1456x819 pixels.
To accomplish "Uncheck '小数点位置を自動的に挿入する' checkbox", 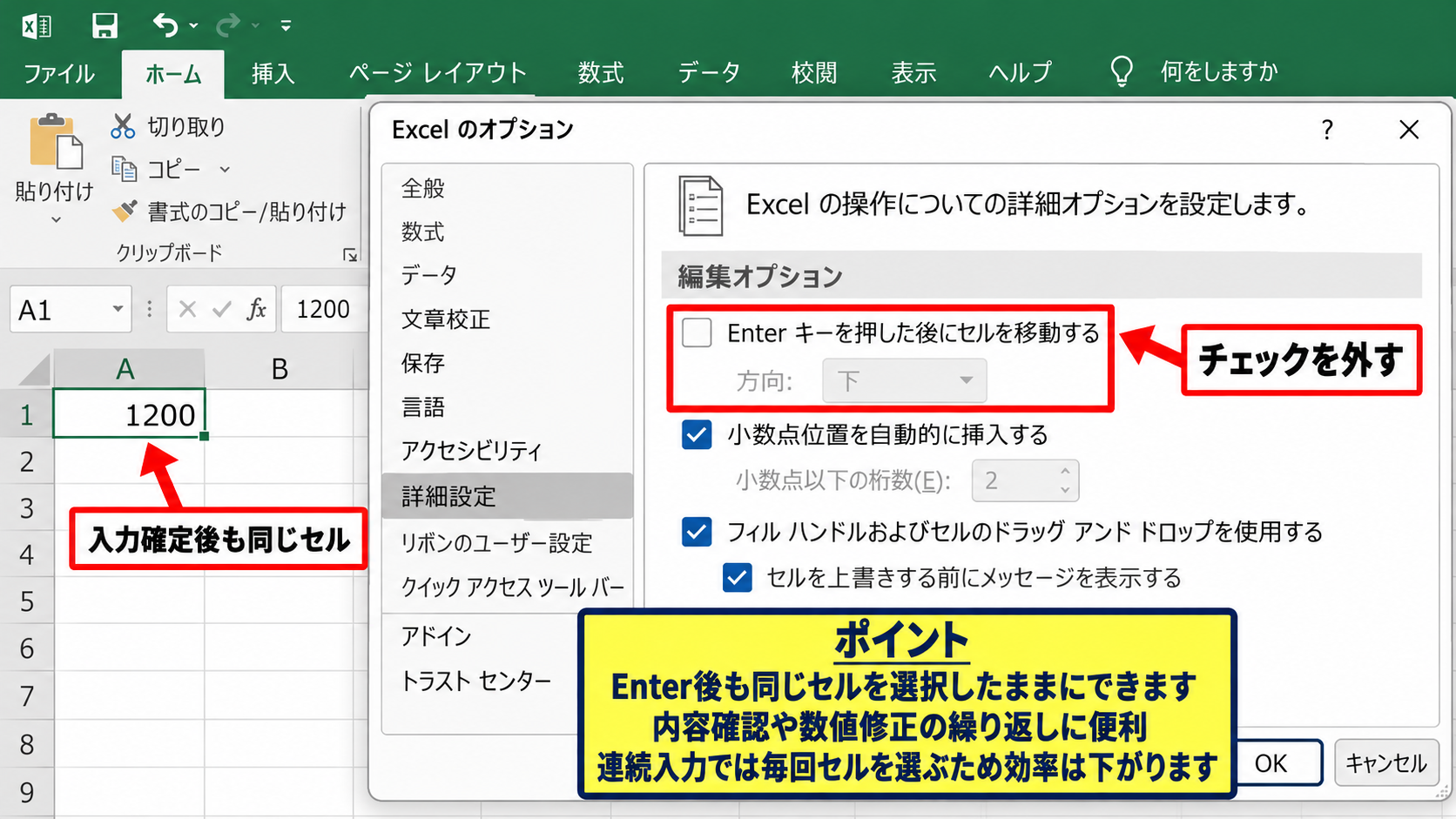I will point(697,434).
